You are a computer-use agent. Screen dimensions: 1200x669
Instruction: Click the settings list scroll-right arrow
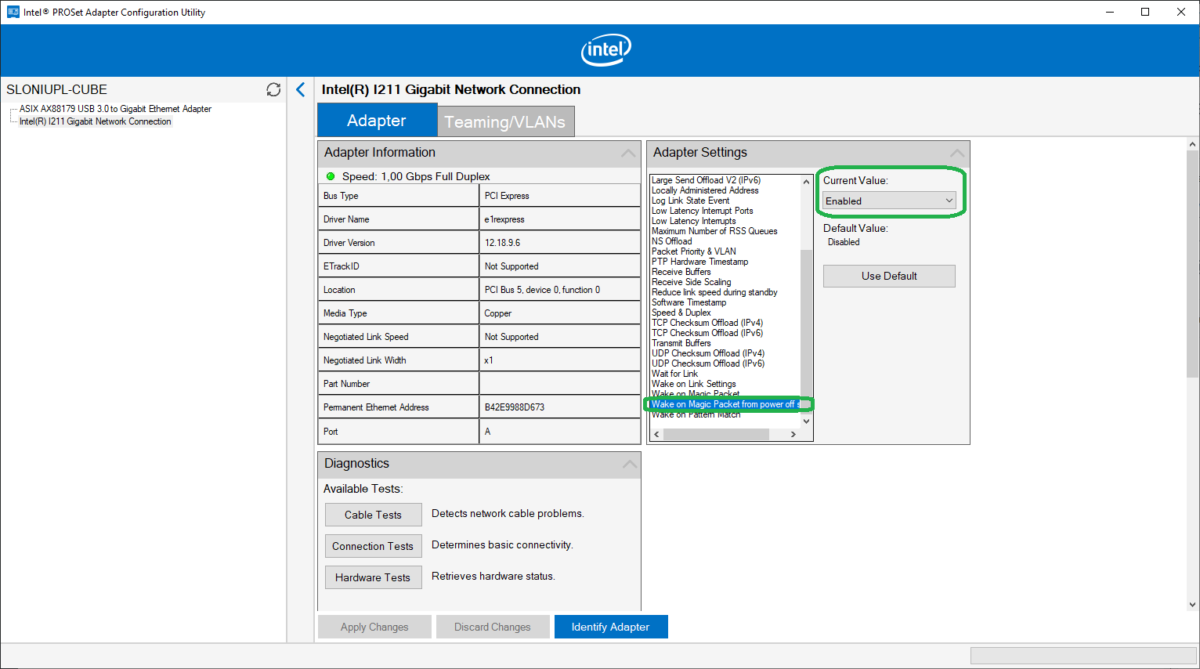794,434
